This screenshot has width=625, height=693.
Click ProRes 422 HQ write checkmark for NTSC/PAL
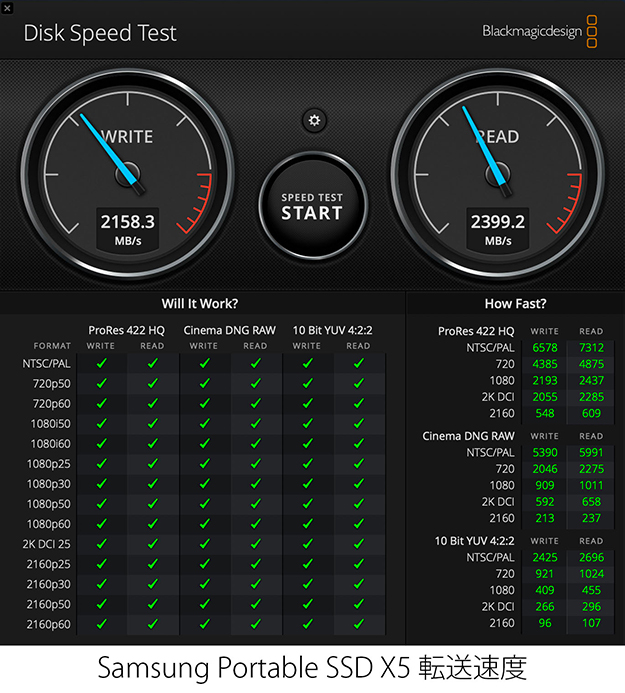coord(101,364)
